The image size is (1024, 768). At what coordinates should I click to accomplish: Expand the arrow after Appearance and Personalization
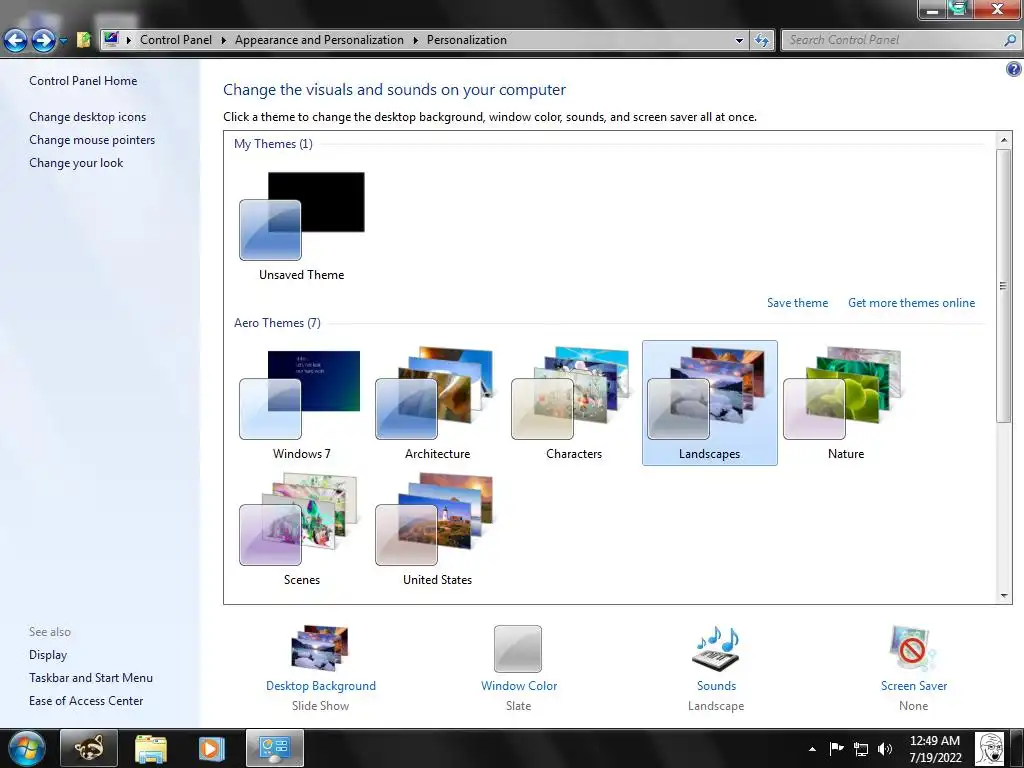[415, 40]
